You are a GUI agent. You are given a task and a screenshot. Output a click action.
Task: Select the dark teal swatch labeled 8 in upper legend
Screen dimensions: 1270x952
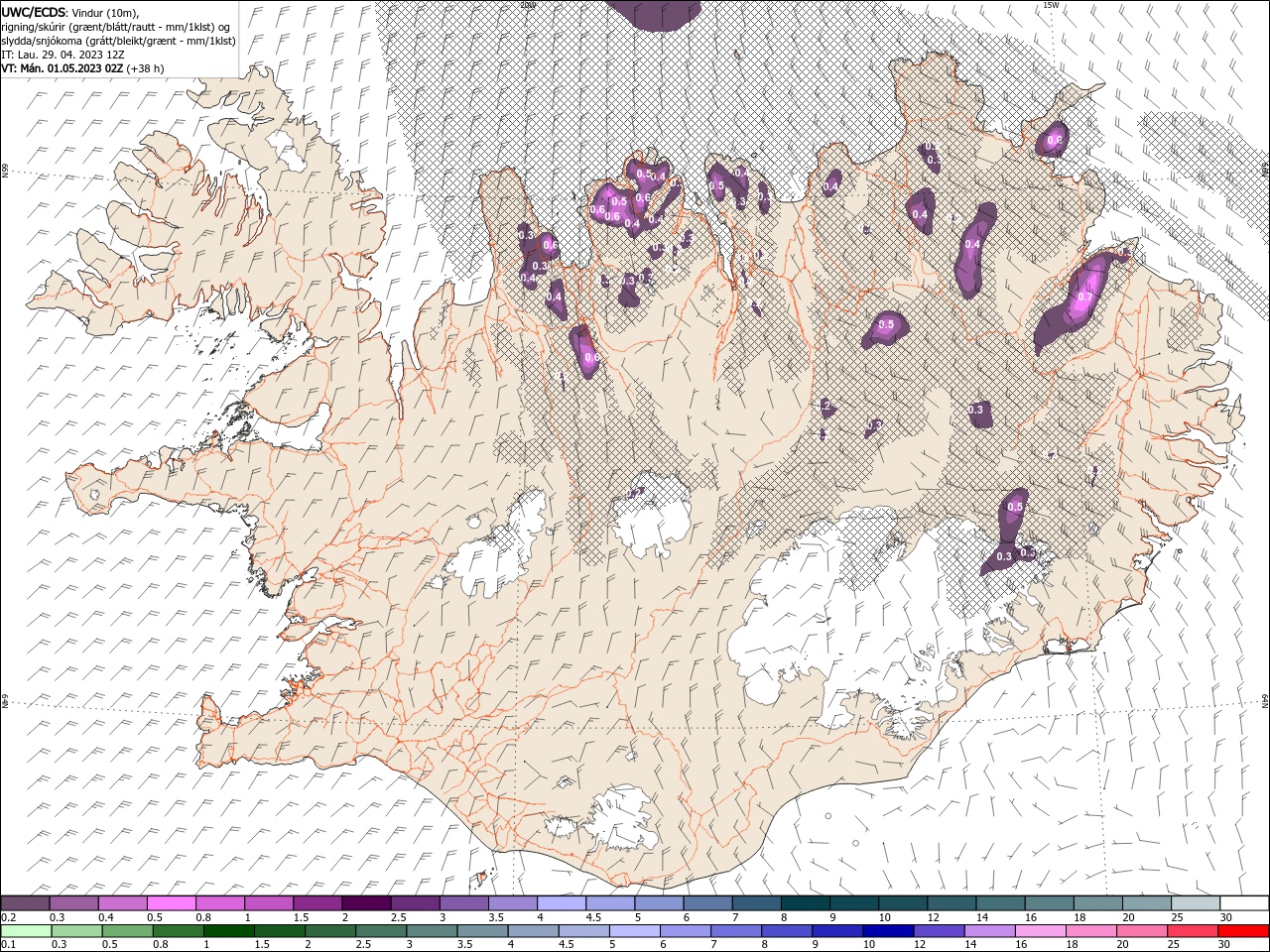point(805,903)
